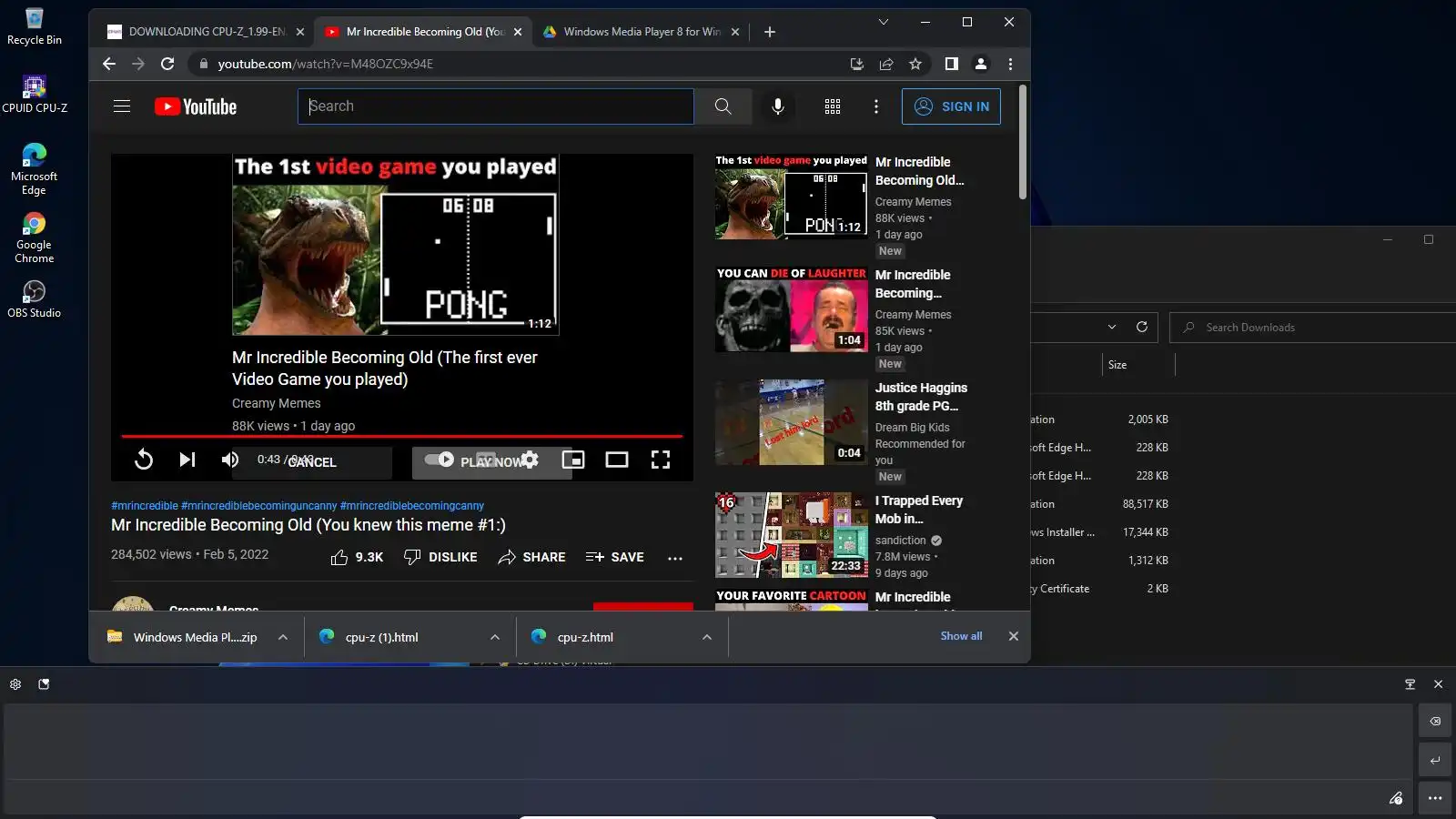Expand the Explorer address history dropdown
This screenshot has height=819, width=1456.
click(x=1112, y=327)
